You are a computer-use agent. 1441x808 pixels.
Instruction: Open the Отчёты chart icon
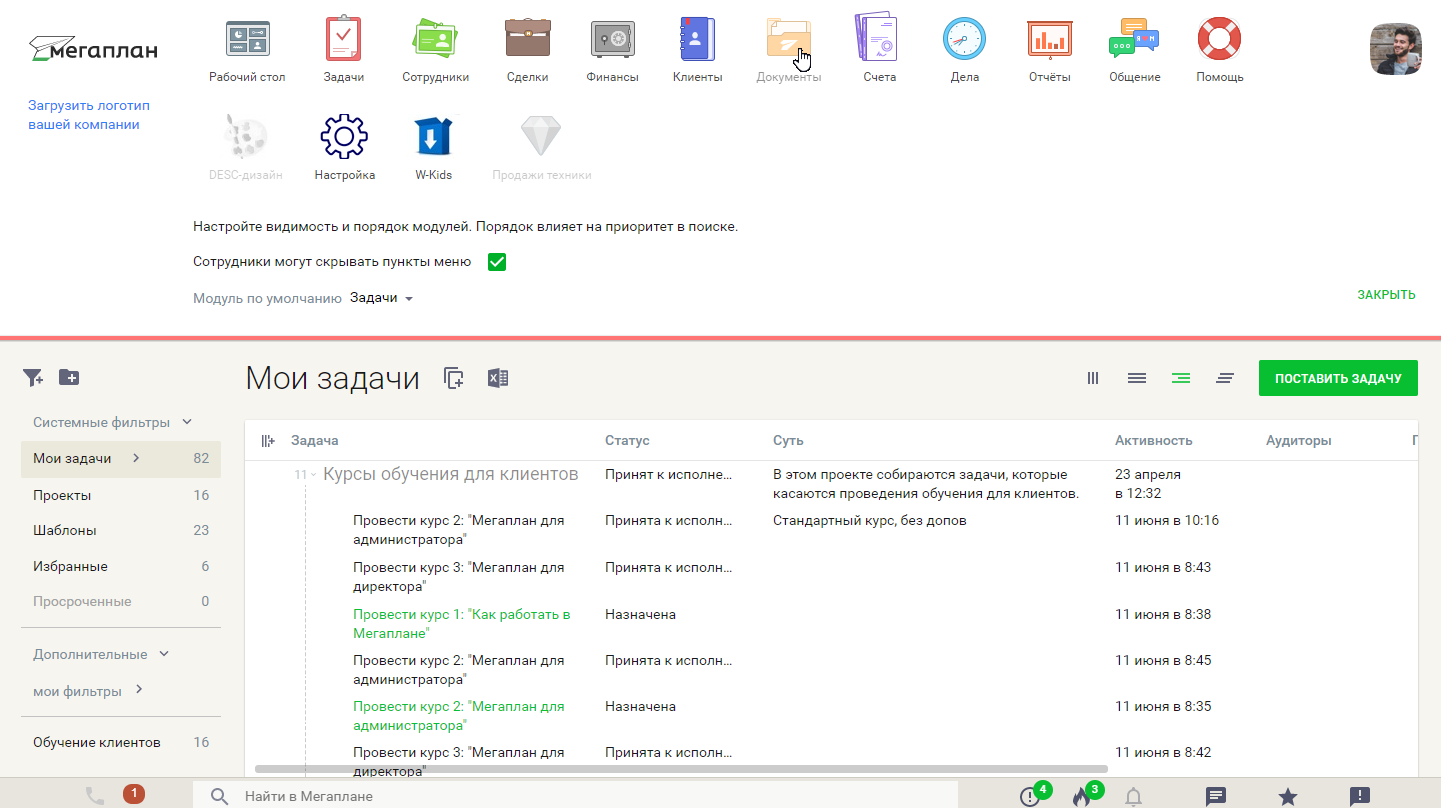[x=1049, y=38]
